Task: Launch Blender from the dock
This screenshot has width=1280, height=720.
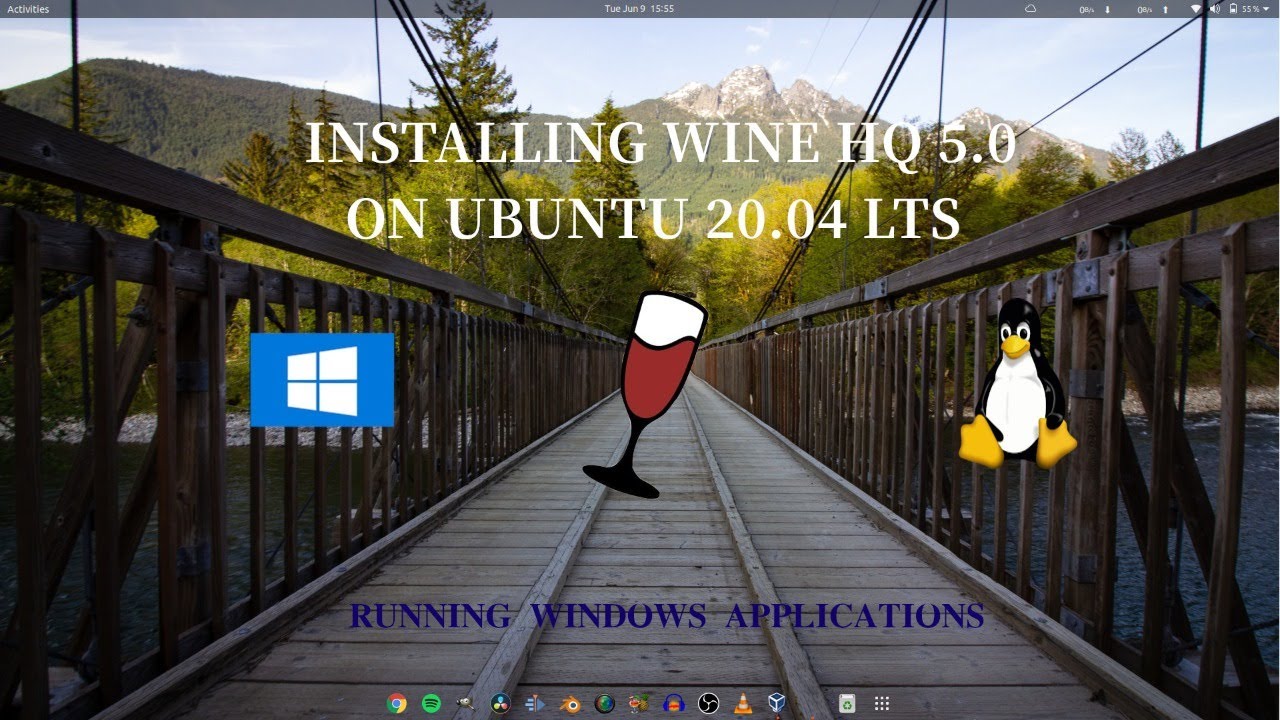Action: pyautogui.click(x=569, y=703)
